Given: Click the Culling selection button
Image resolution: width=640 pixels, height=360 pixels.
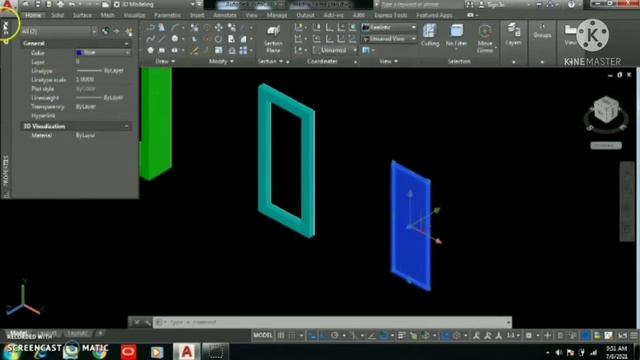Looking at the screenshot, I should pos(430,35).
